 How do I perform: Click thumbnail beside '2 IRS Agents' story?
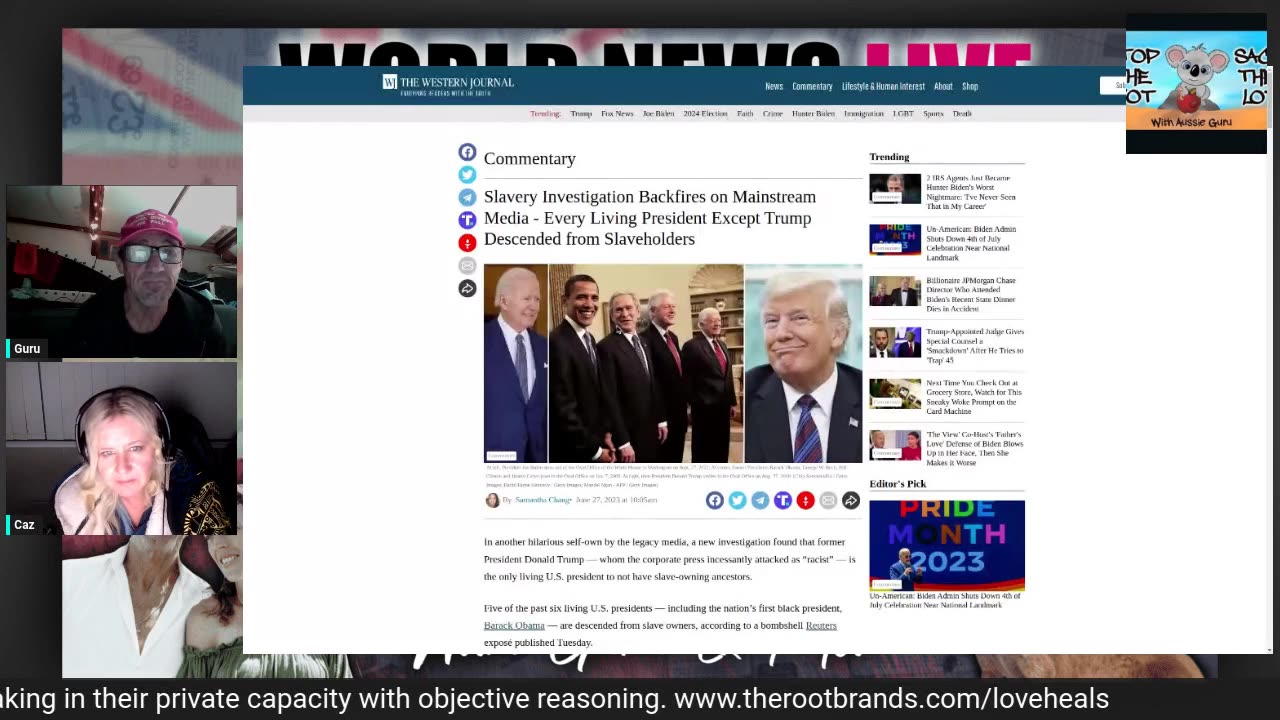tap(895, 188)
